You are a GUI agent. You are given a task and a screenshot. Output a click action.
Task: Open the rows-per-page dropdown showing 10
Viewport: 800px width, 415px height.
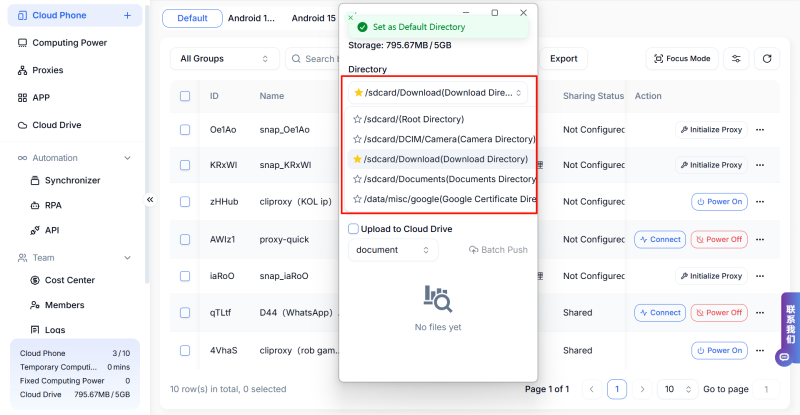pyautogui.click(x=677, y=389)
